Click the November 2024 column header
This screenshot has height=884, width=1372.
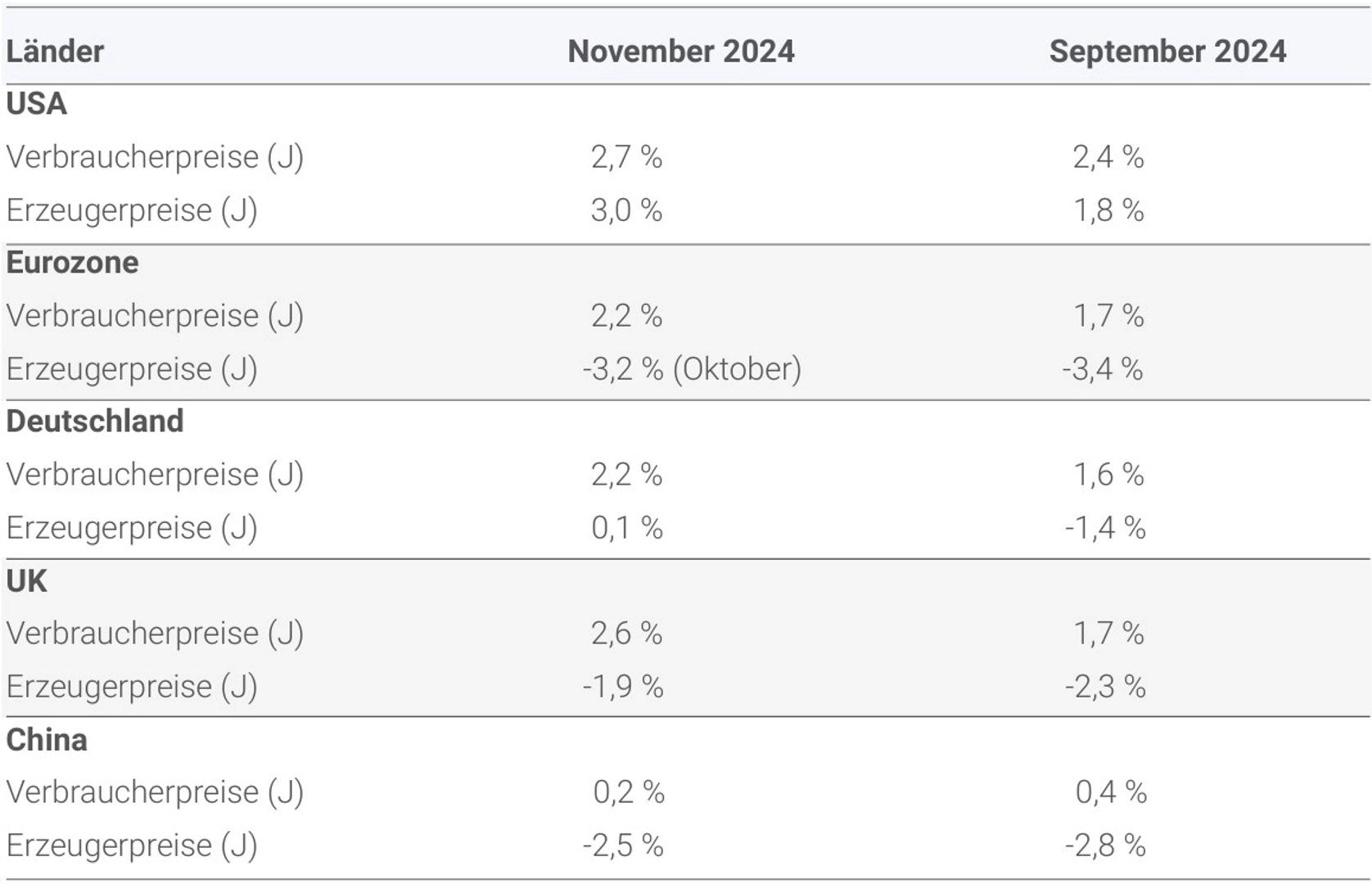[680, 52]
